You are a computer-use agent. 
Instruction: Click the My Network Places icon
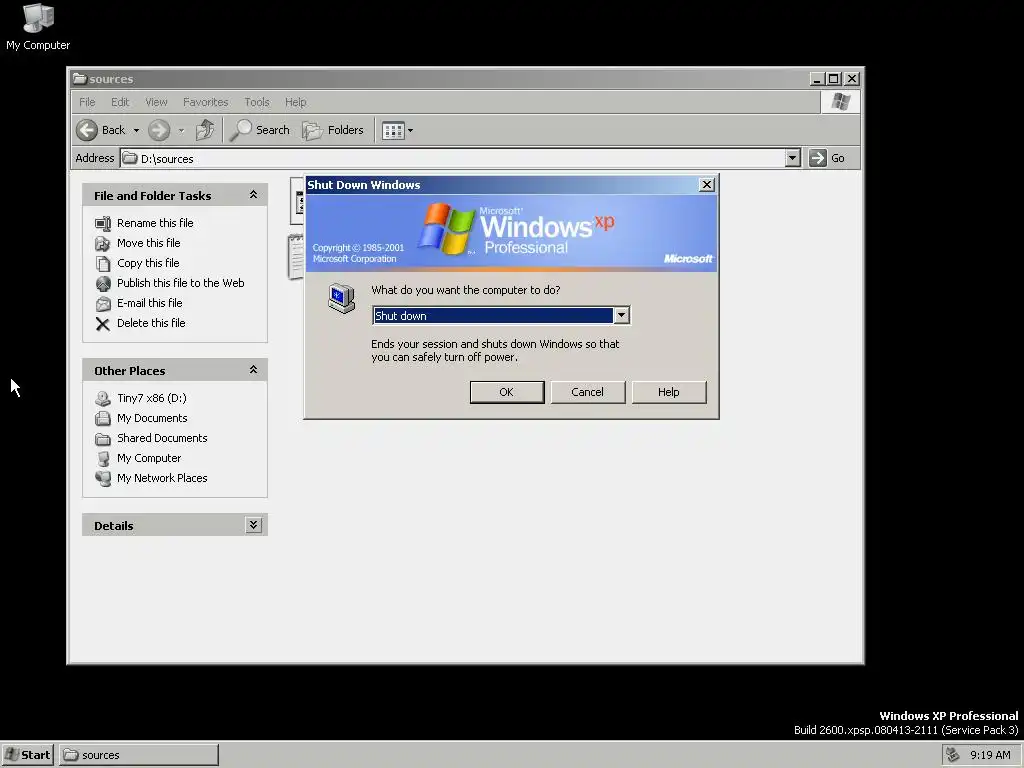pos(103,479)
